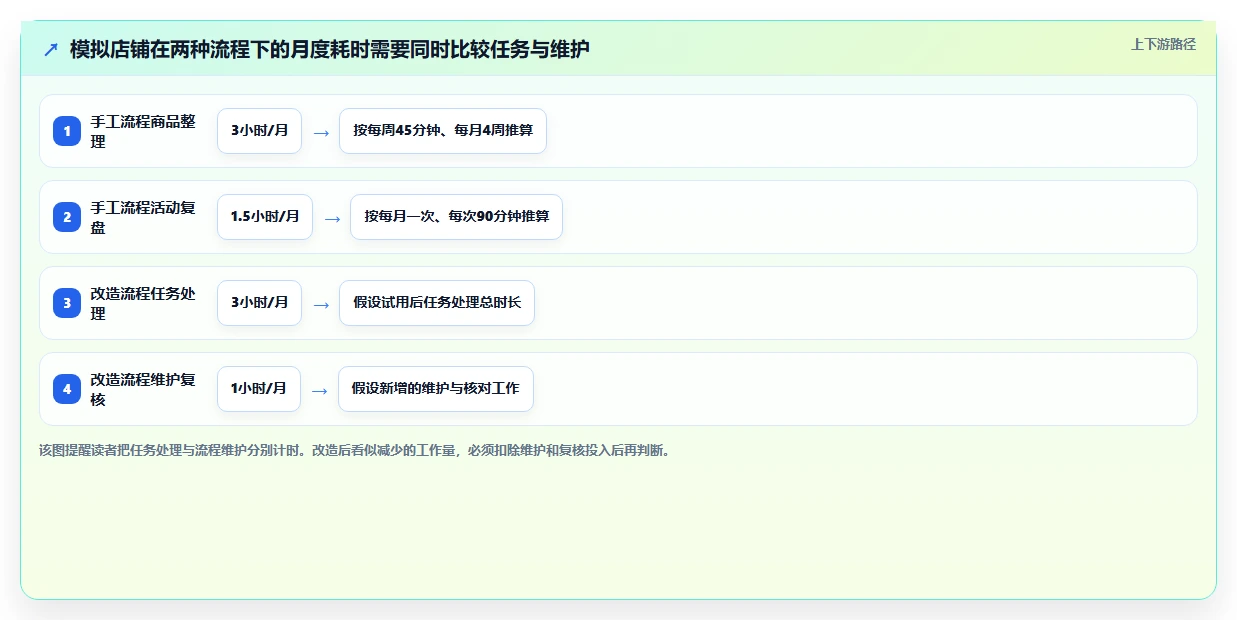The image size is (1237, 620).
Task: Click the arrow in the 改造流程任务处理 row
Action: tap(321, 304)
